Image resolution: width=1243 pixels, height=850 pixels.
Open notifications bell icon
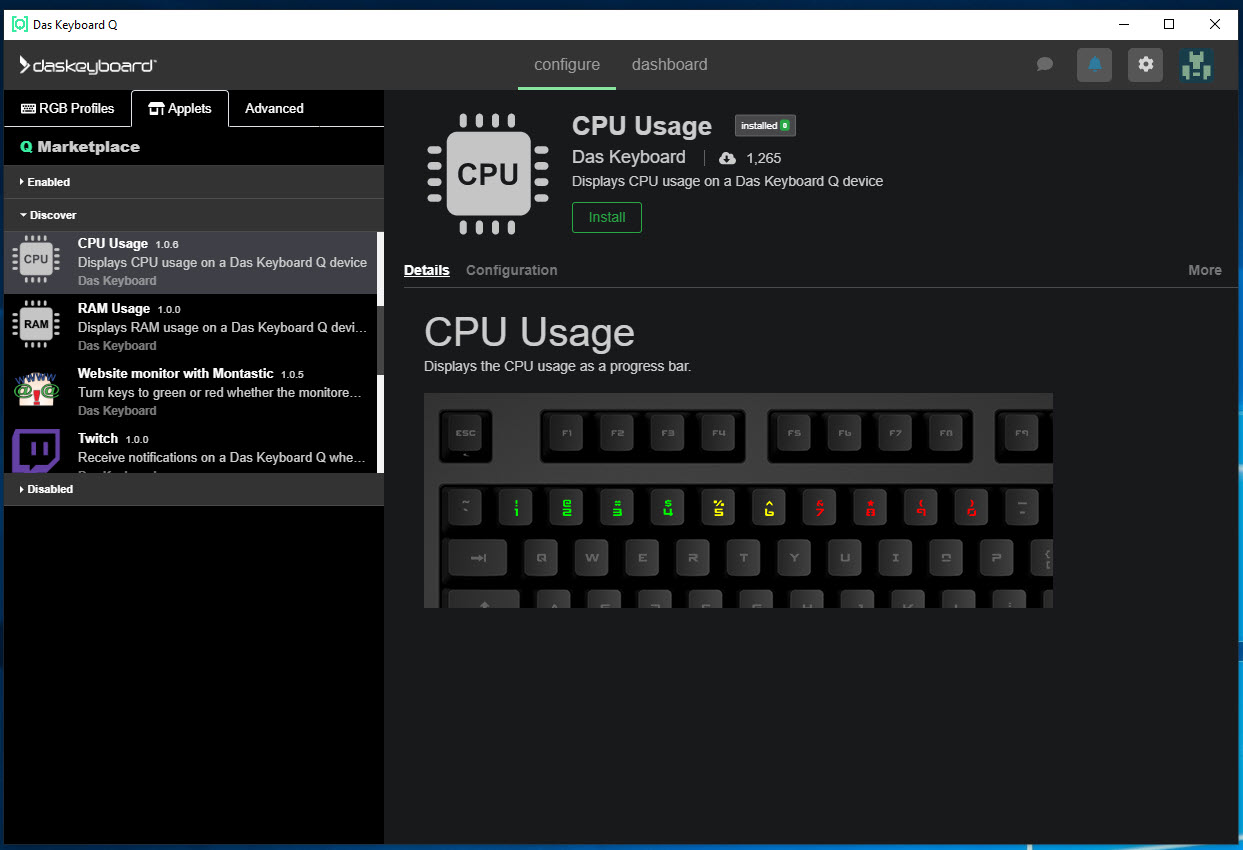click(x=1094, y=65)
